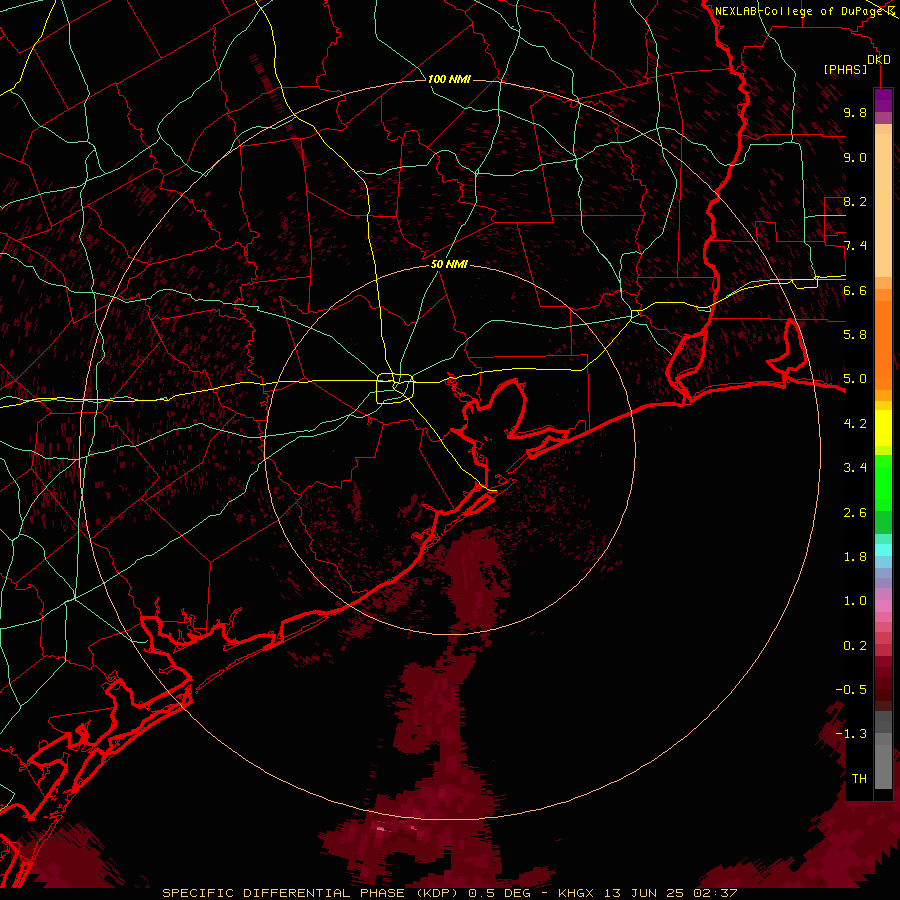Click the 0.2 color scale value
900x900 pixels.
855,646
